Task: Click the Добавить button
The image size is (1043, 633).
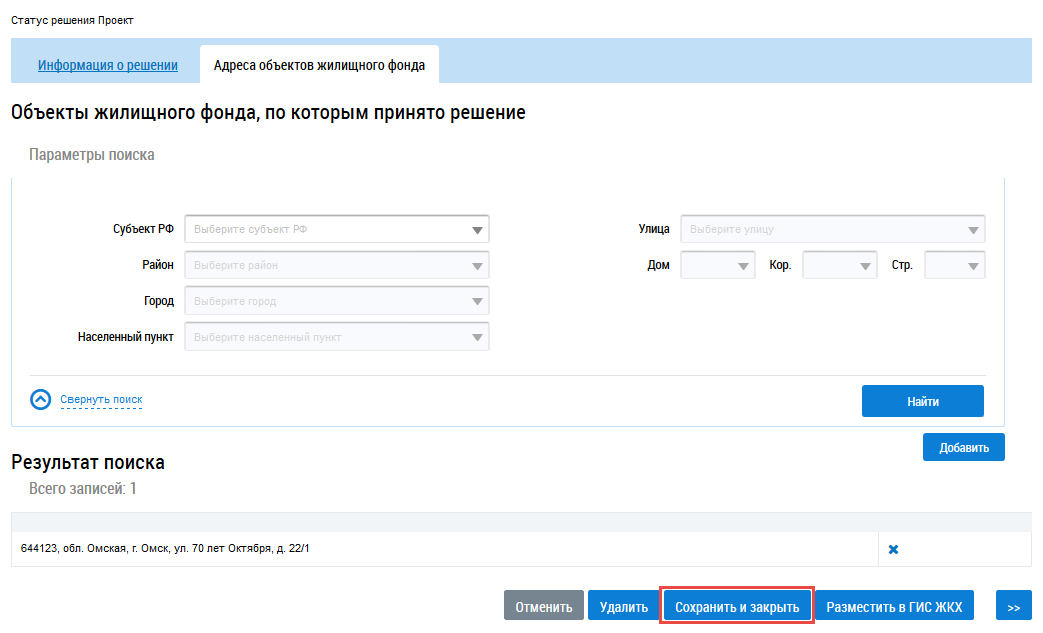Action: pyautogui.click(x=963, y=447)
